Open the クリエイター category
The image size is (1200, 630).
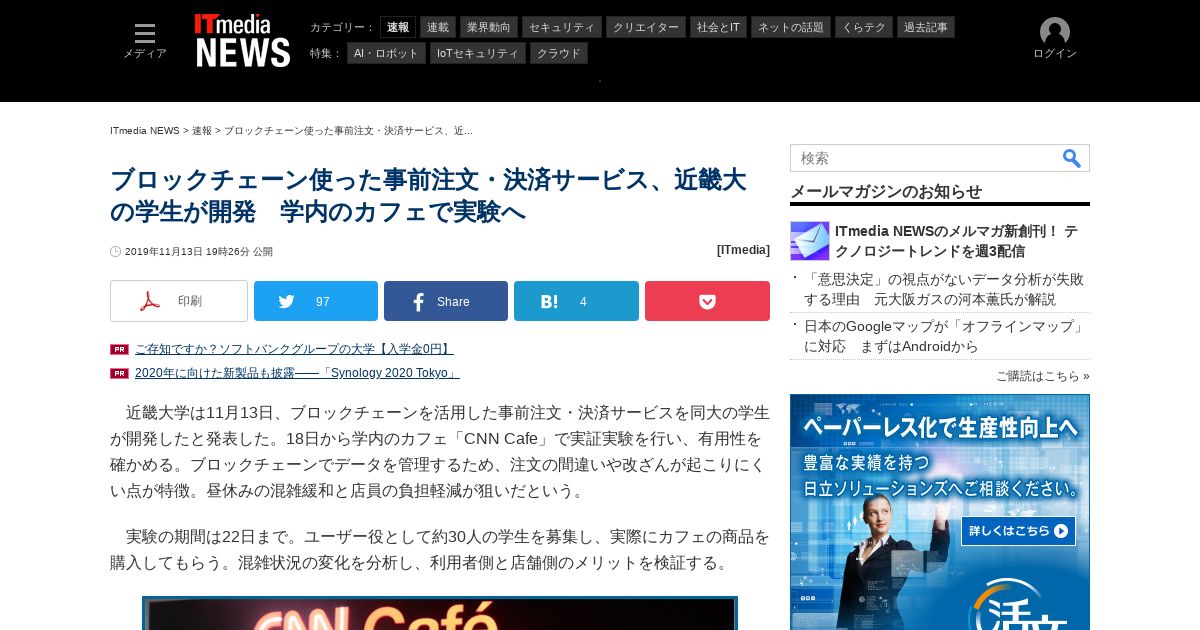click(646, 27)
